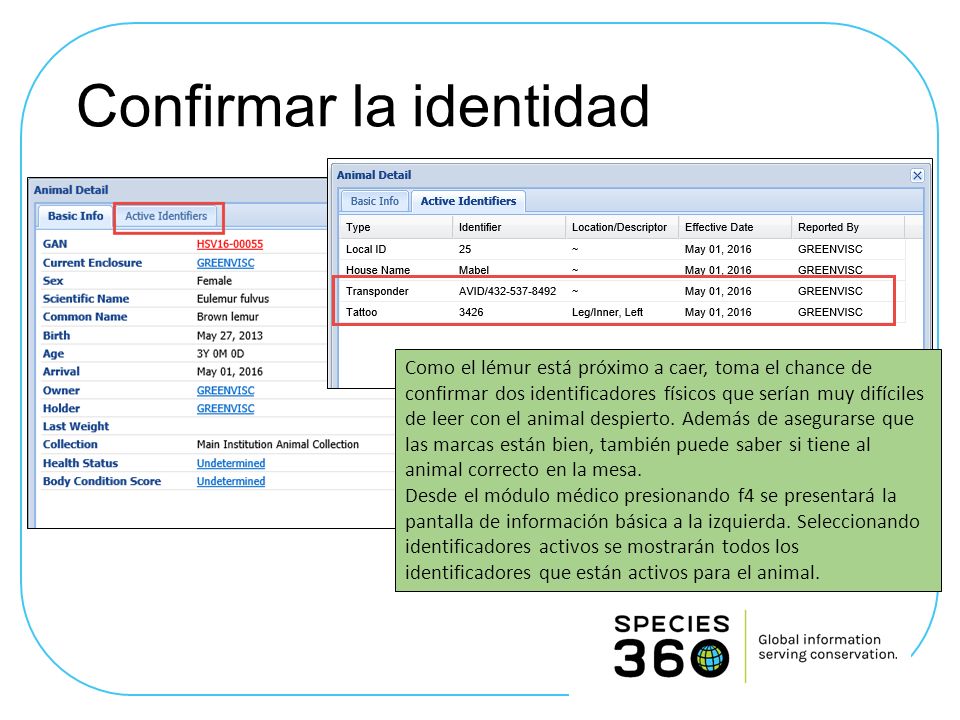Click the Sex value Female

214,281
